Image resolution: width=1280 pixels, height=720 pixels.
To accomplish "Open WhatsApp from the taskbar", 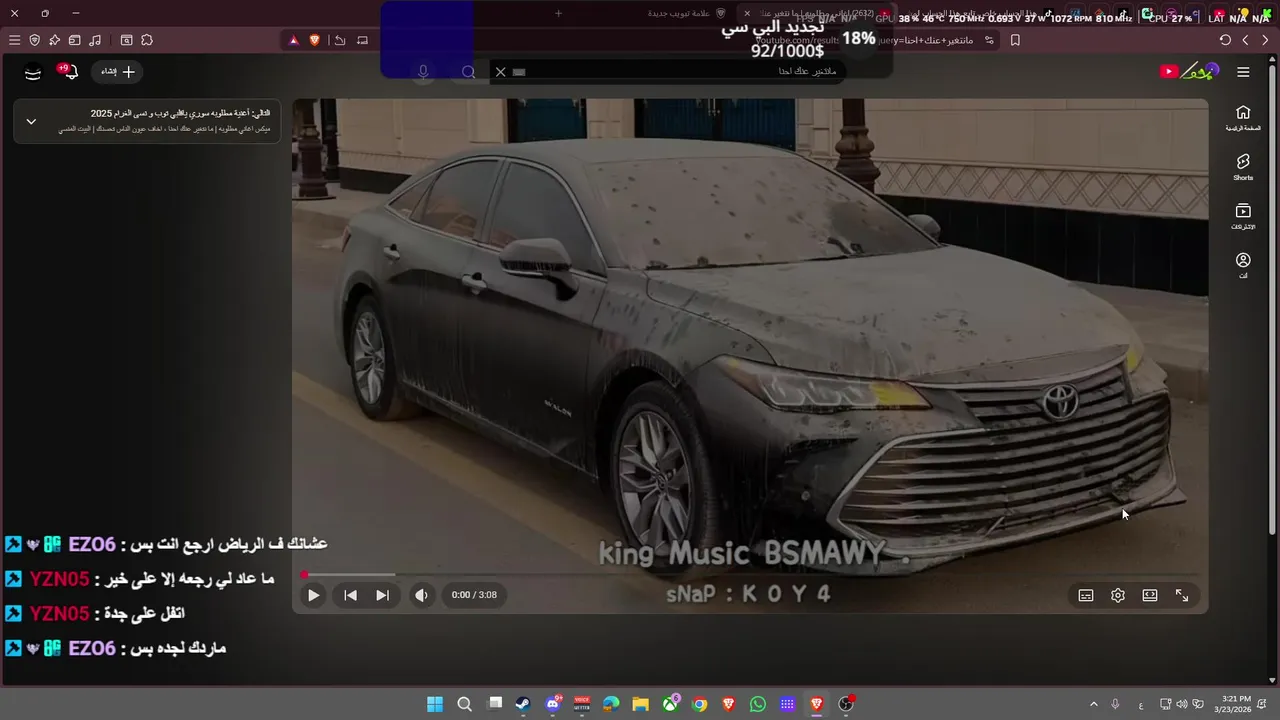I will (758, 704).
